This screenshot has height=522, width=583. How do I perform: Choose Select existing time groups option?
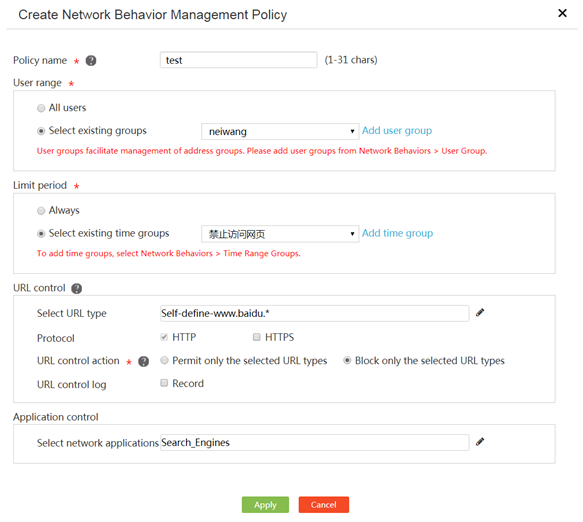coord(41,233)
